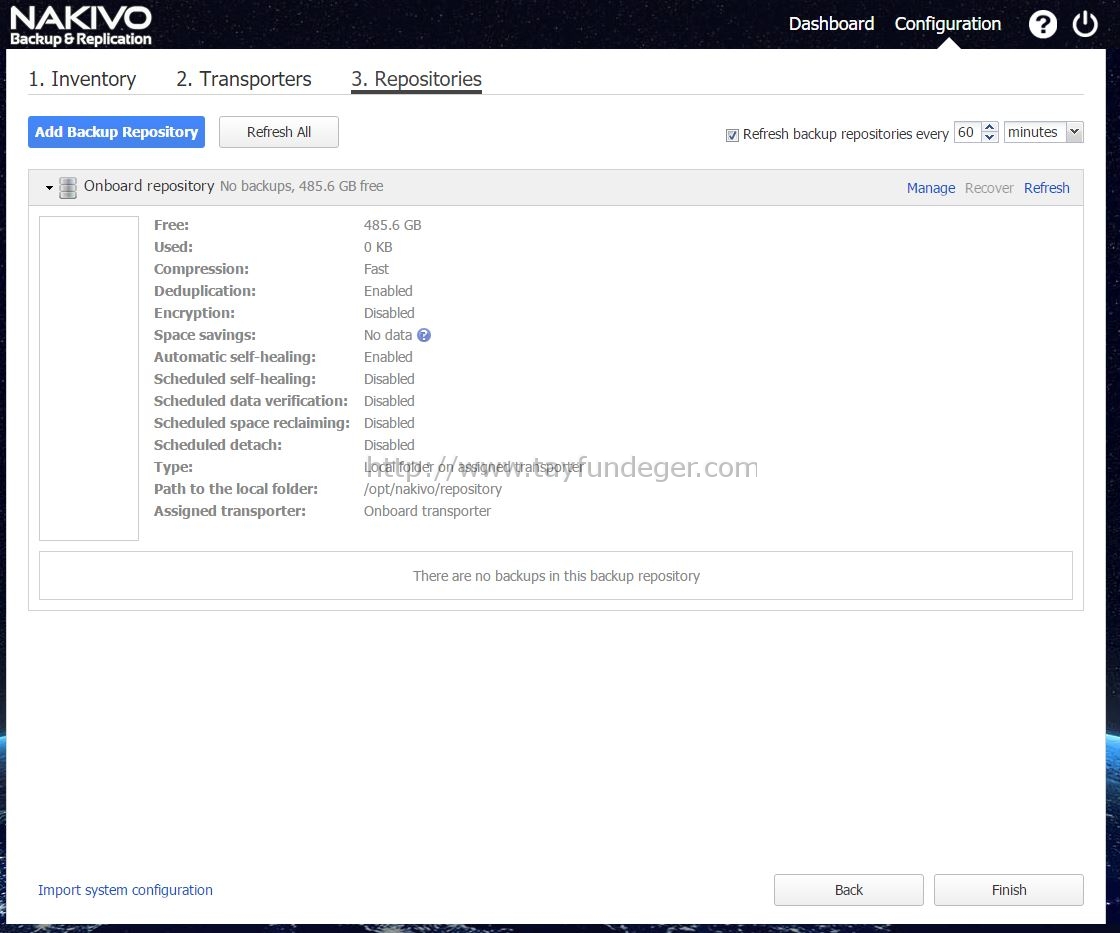
Task: Click the 'Scheduled space reclaiming:' label
Action: pos(251,423)
